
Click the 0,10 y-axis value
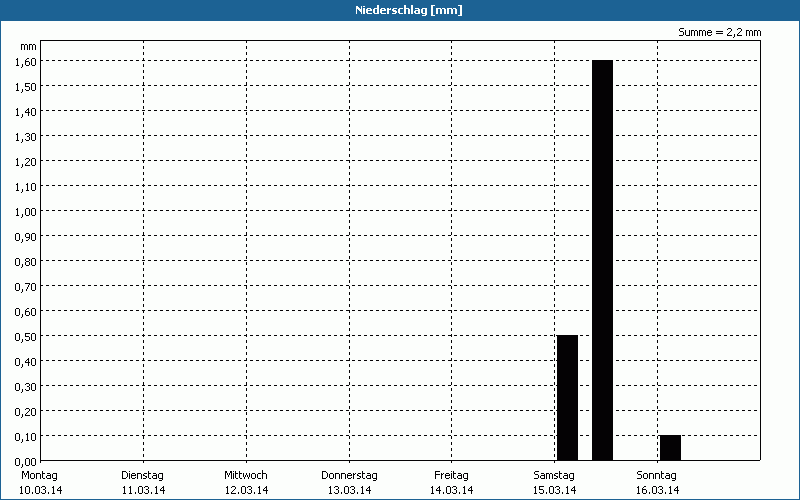(26, 437)
